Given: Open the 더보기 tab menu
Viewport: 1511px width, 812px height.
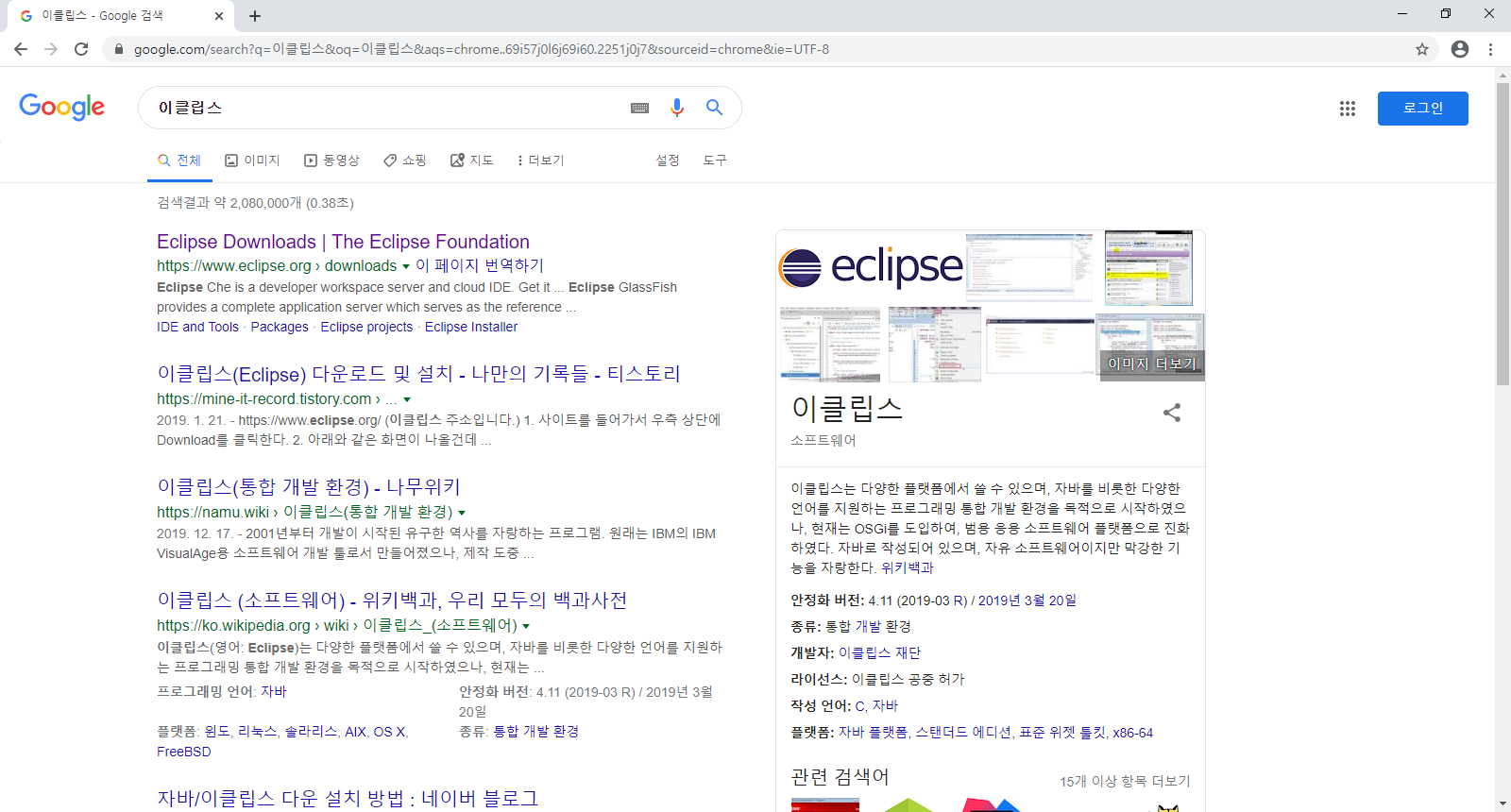Looking at the screenshot, I should [x=541, y=161].
